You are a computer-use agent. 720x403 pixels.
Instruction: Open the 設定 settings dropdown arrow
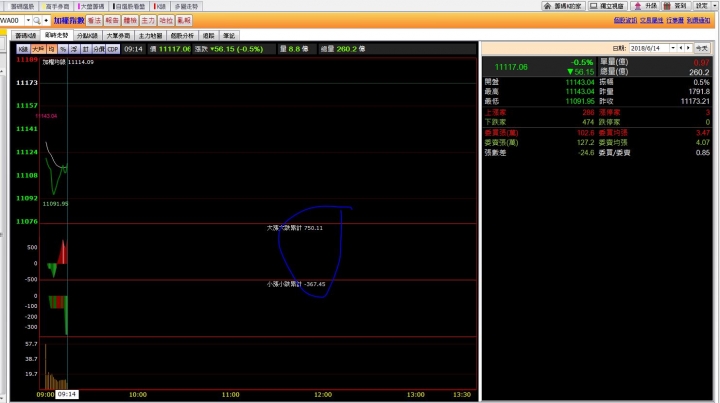pos(716,6)
